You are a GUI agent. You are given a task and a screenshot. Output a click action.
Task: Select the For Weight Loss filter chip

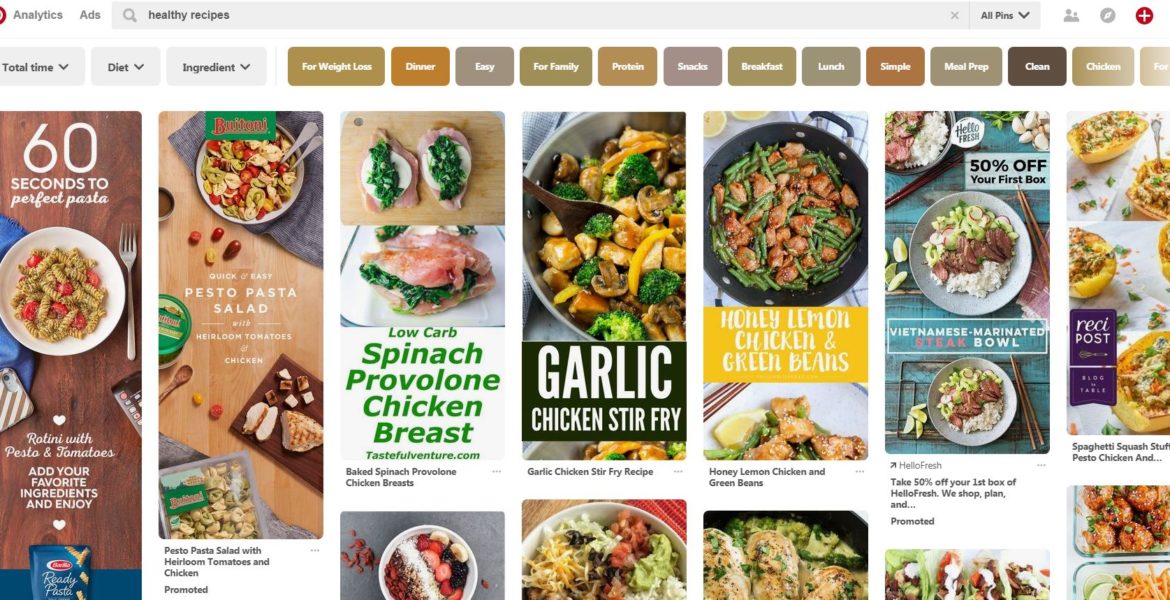coord(337,66)
